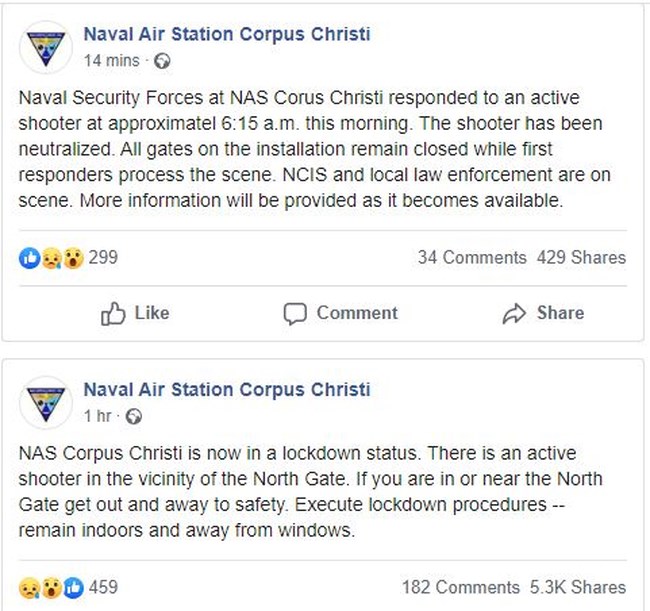Open the second post's page avatar
The height and width of the screenshot is (611, 650).
tap(46, 402)
